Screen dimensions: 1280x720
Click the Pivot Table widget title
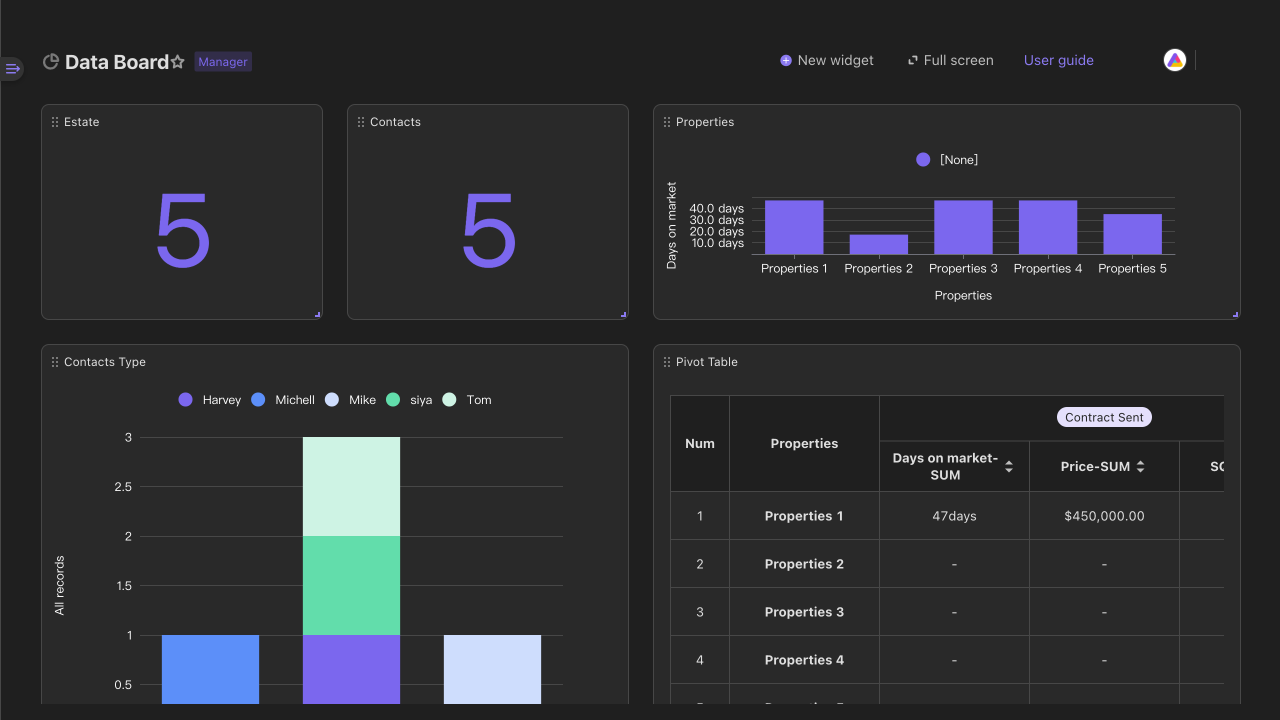click(x=707, y=362)
